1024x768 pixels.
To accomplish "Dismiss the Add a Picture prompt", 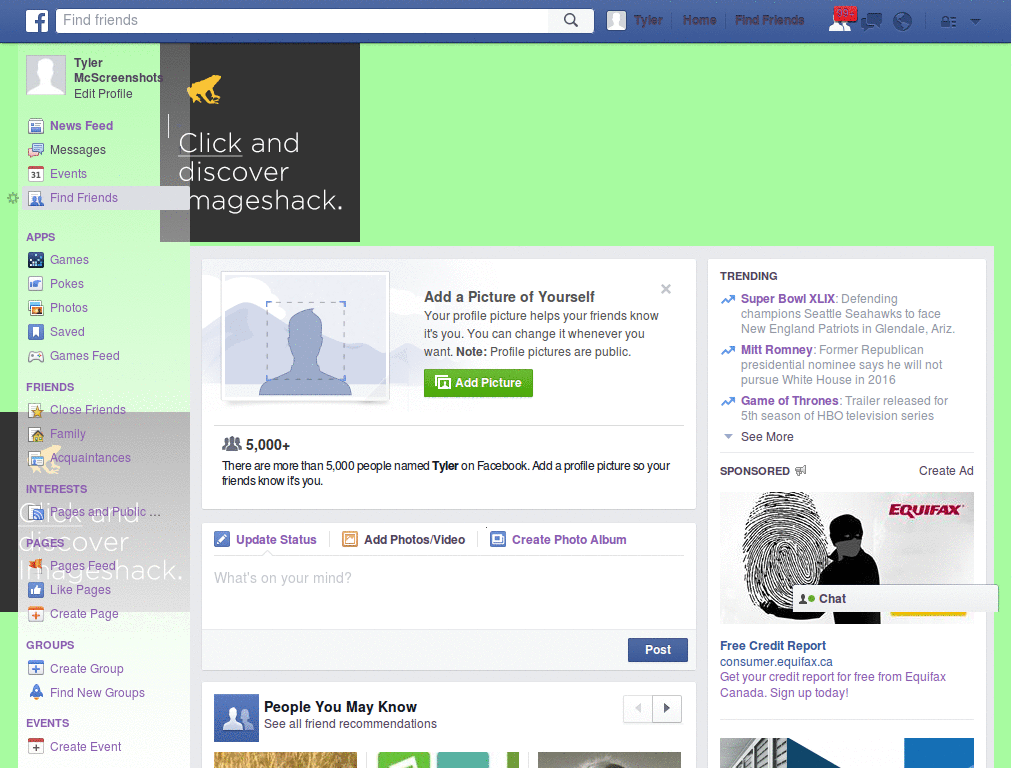I will 665,289.
